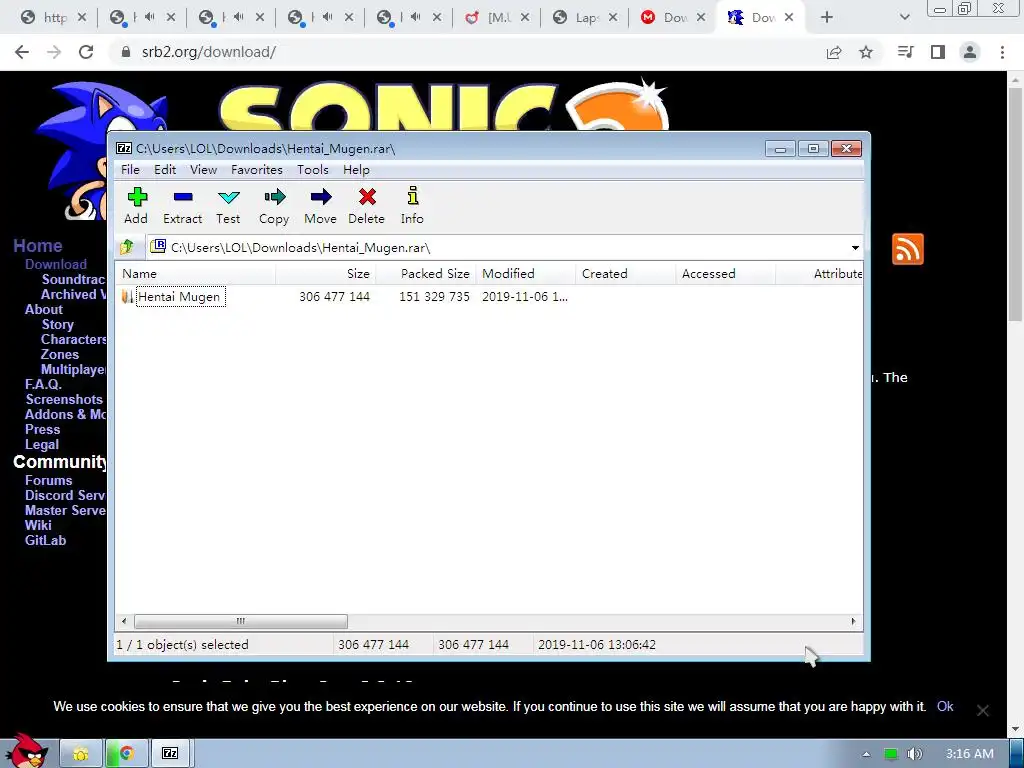1024x768 pixels.
Task: Sort the list by the Name column header
Action: click(195, 274)
